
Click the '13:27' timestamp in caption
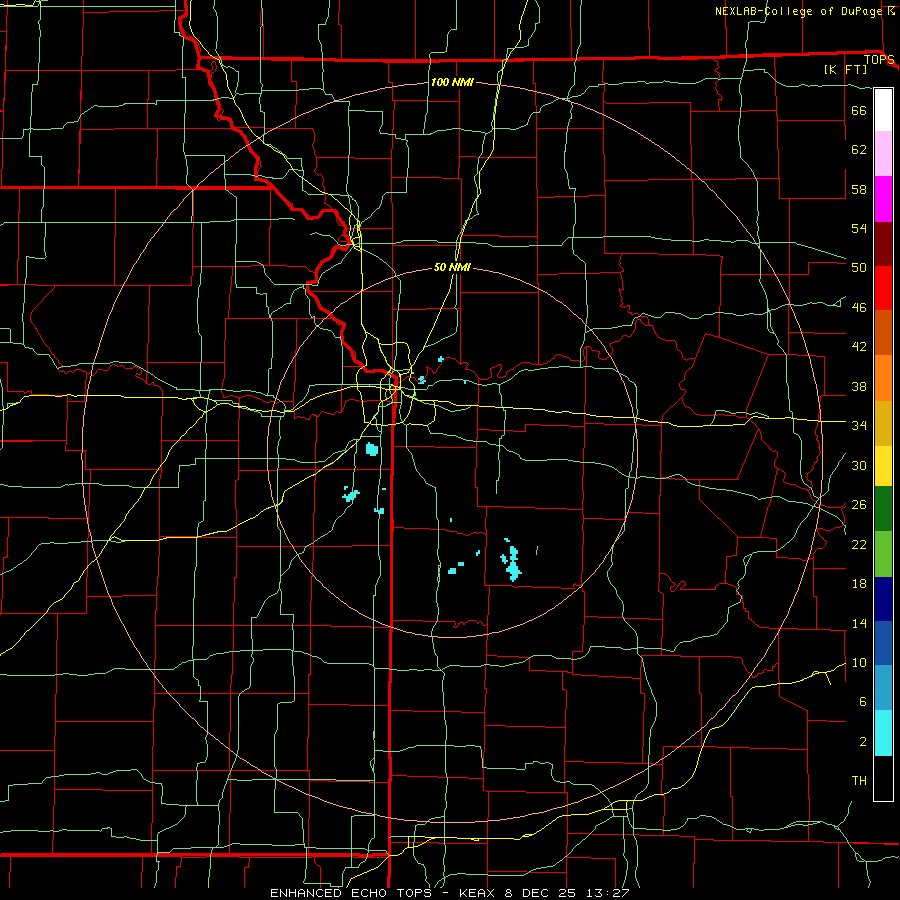pyautogui.click(x=608, y=893)
